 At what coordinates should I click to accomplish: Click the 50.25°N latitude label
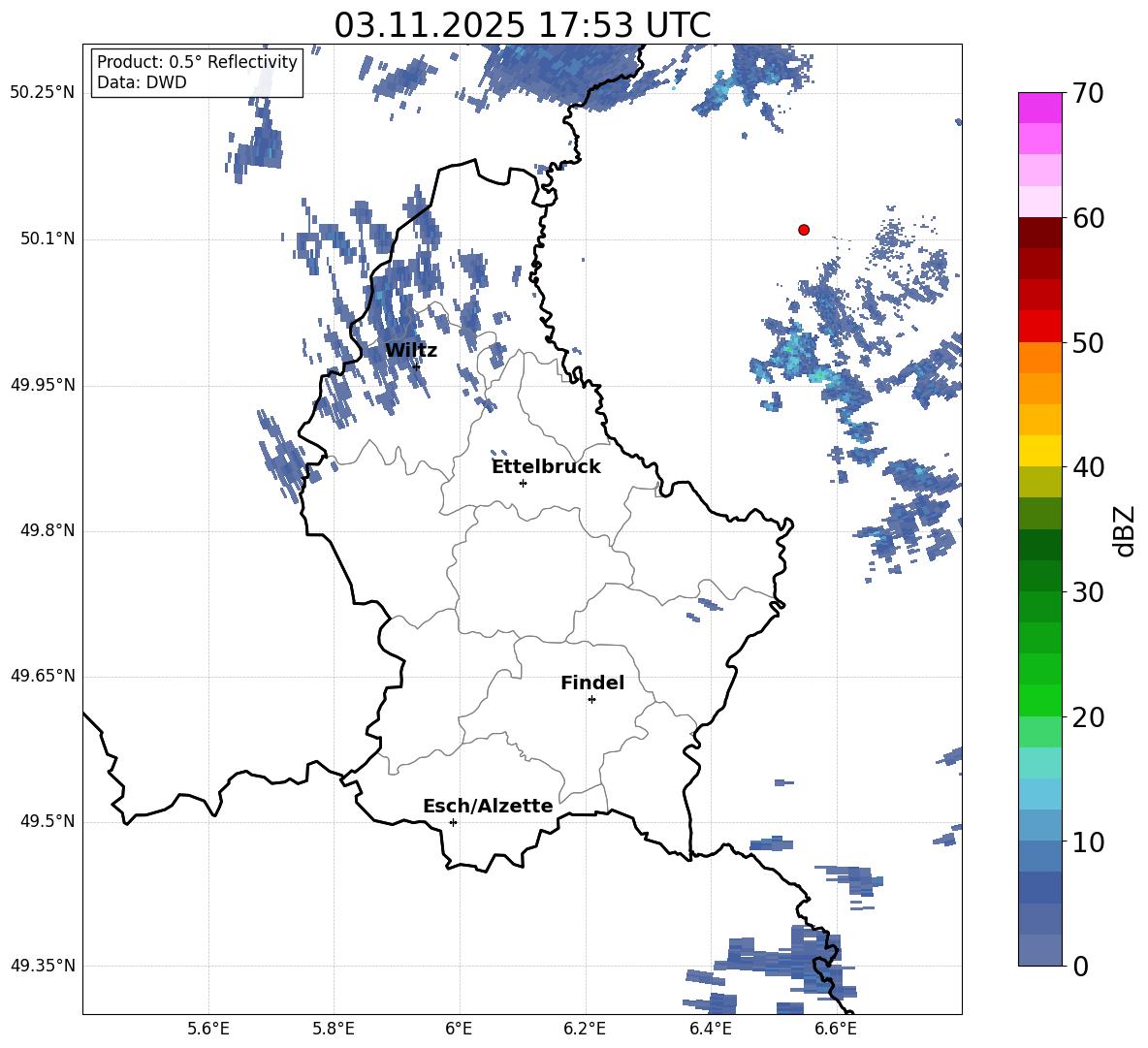(43, 93)
